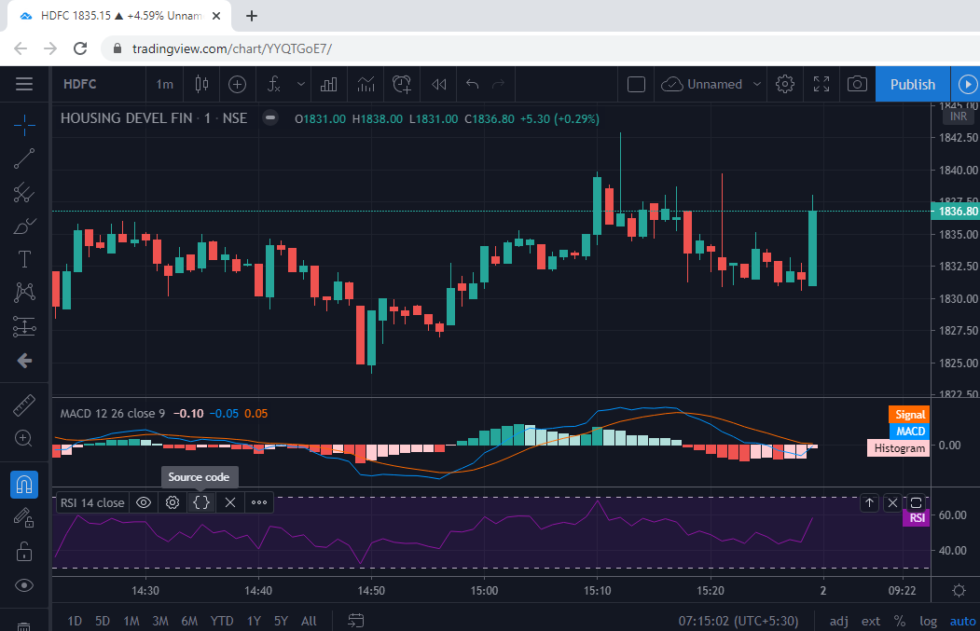Select the 1D time range

pos(75,621)
